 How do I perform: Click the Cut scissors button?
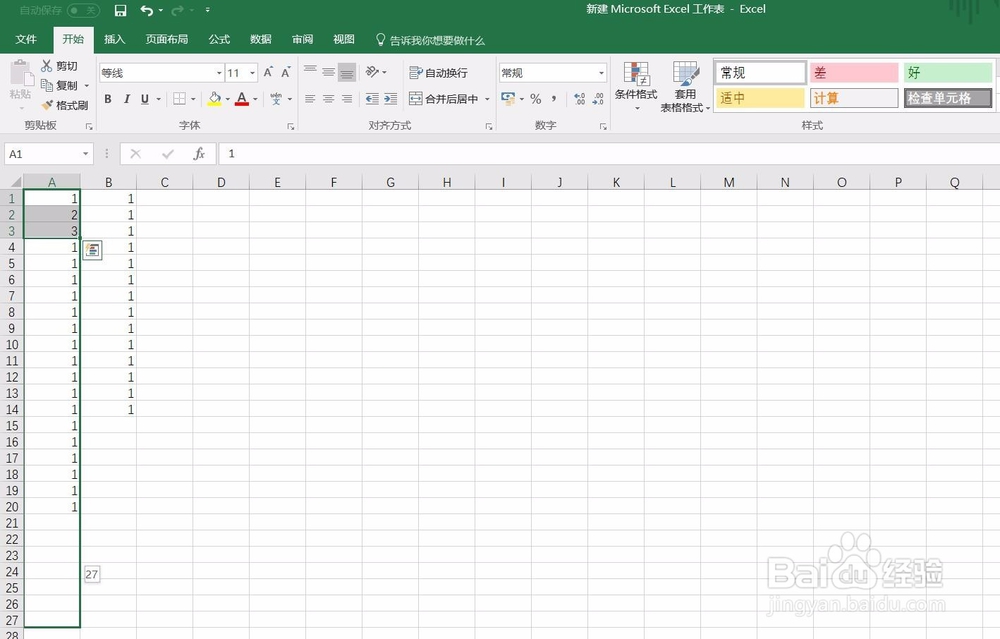pos(59,66)
